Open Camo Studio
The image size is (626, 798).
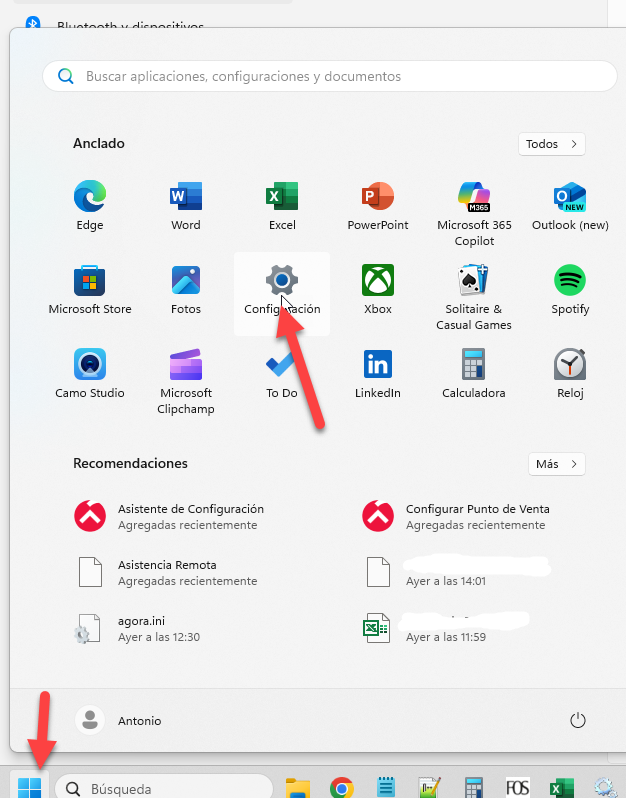pos(90,374)
